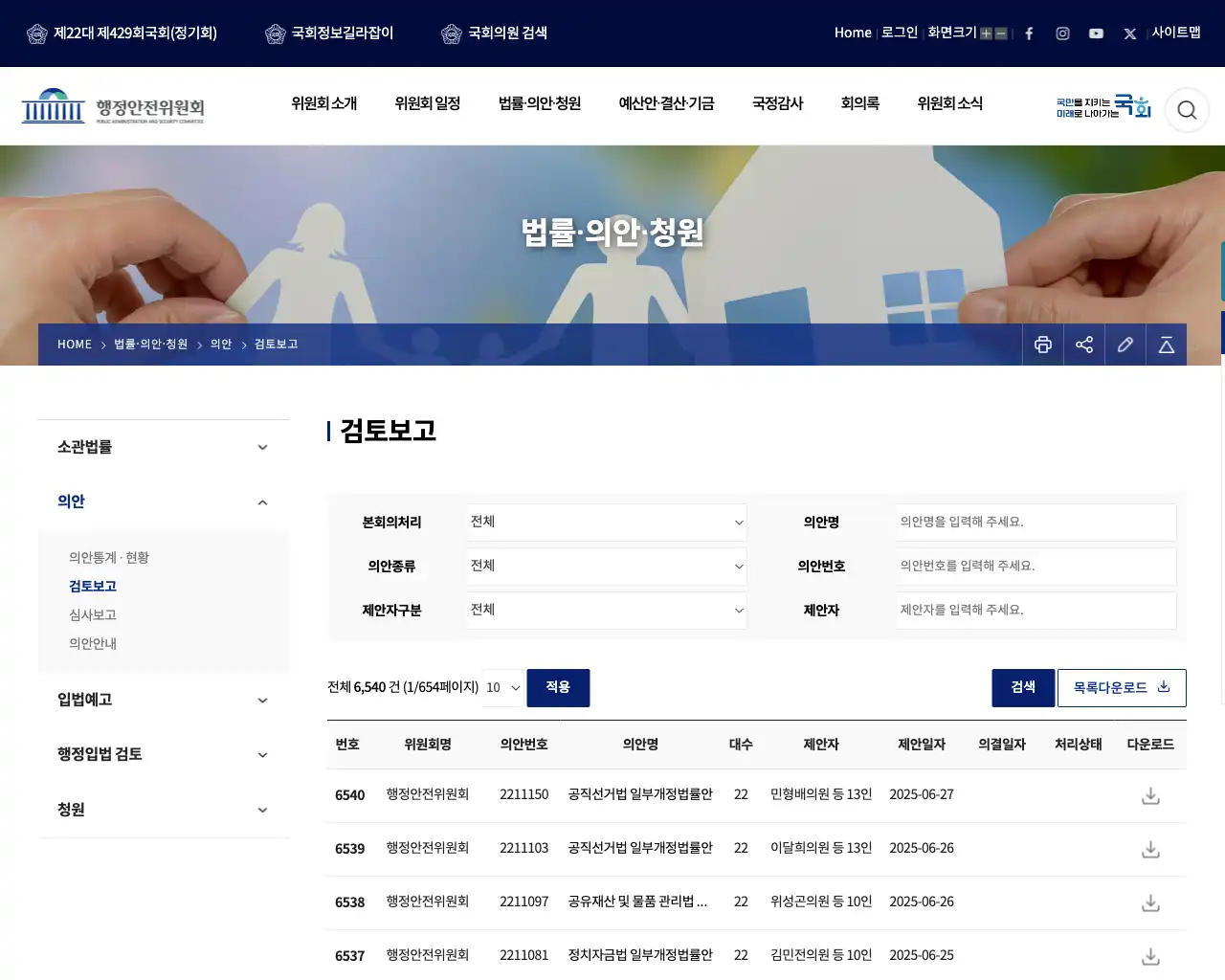This screenshot has width=1225, height=980.
Task: Open 사이트맵 sitemap link
Action: coord(1176,33)
